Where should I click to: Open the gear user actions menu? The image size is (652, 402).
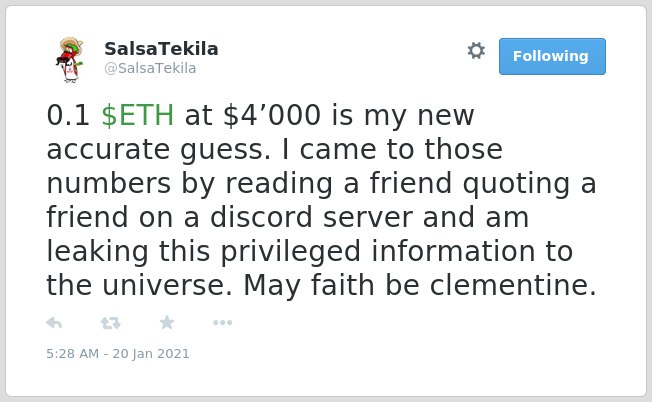[x=476, y=51]
